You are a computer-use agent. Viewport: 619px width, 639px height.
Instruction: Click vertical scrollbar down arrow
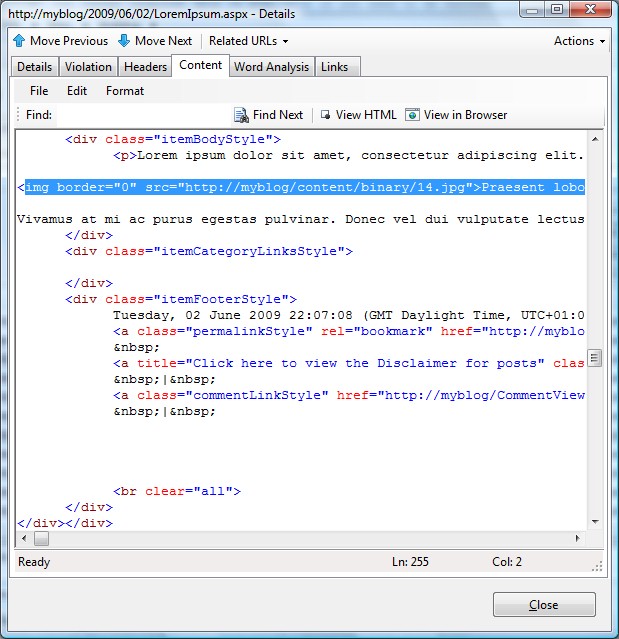tap(595, 522)
